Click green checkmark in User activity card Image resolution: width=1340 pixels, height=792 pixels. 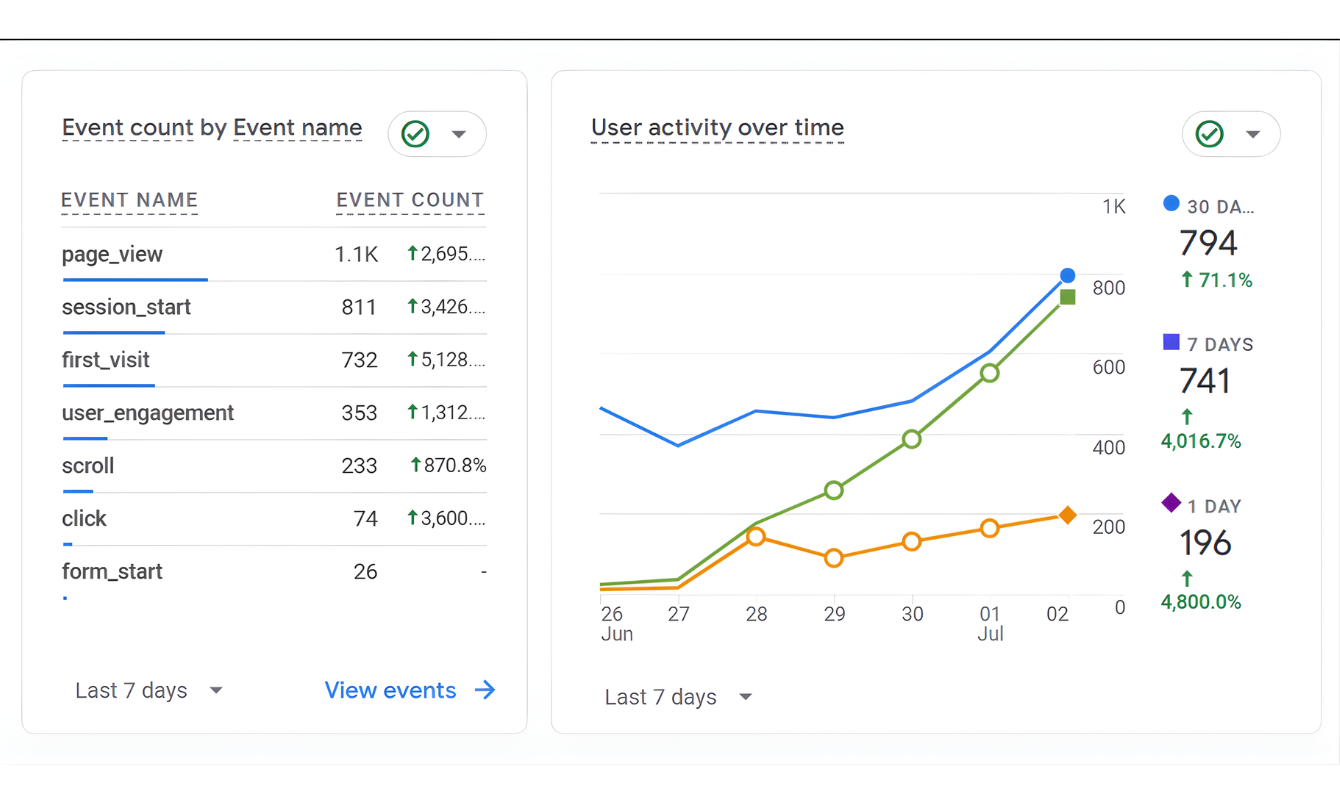tap(1209, 134)
